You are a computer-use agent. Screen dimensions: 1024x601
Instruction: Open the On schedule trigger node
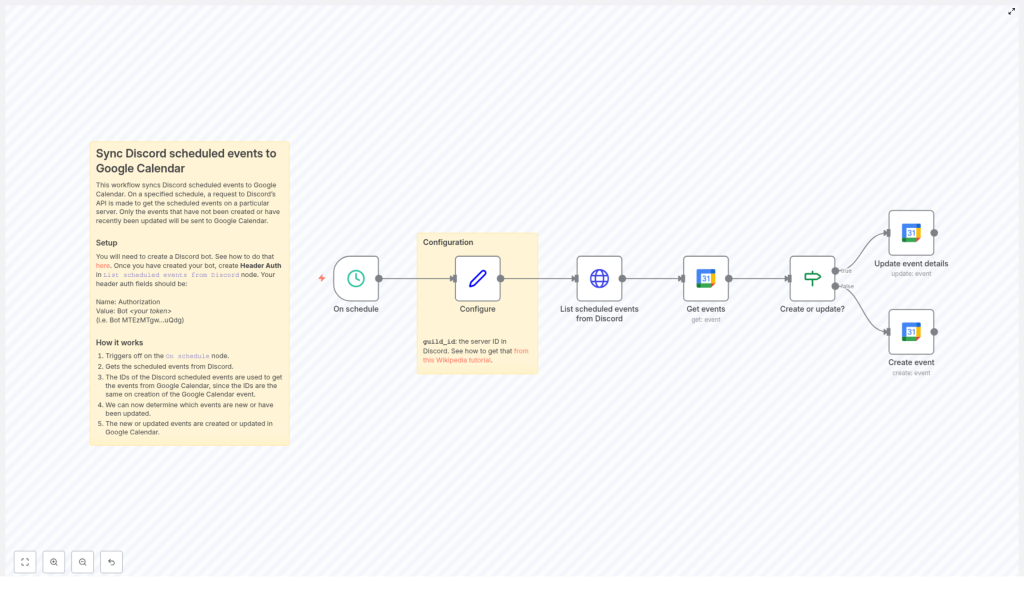[x=355, y=278]
